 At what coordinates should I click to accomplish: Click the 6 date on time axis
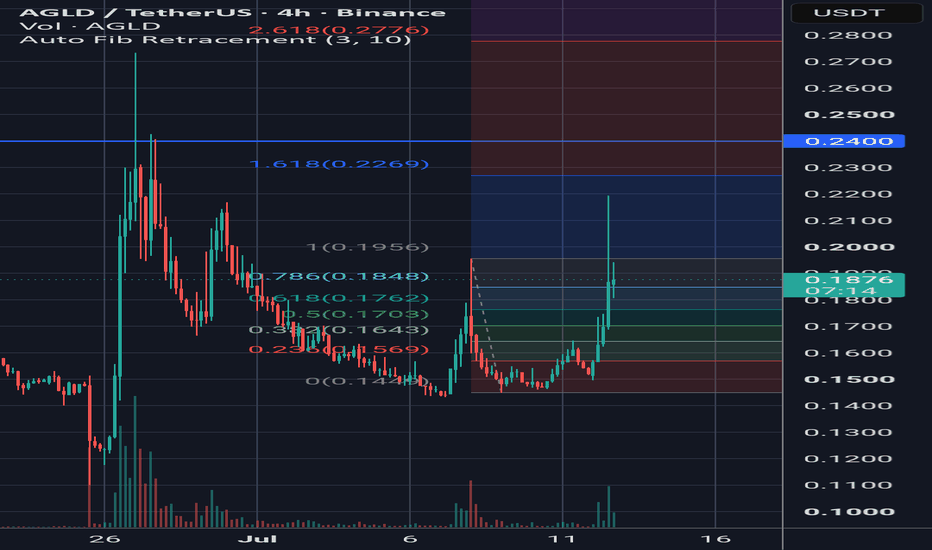410,539
